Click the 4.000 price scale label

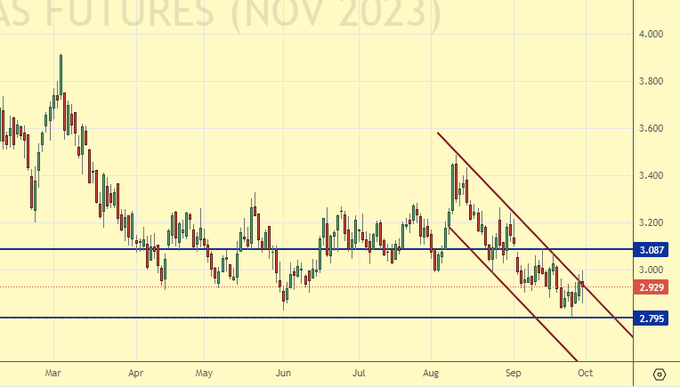(651, 34)
